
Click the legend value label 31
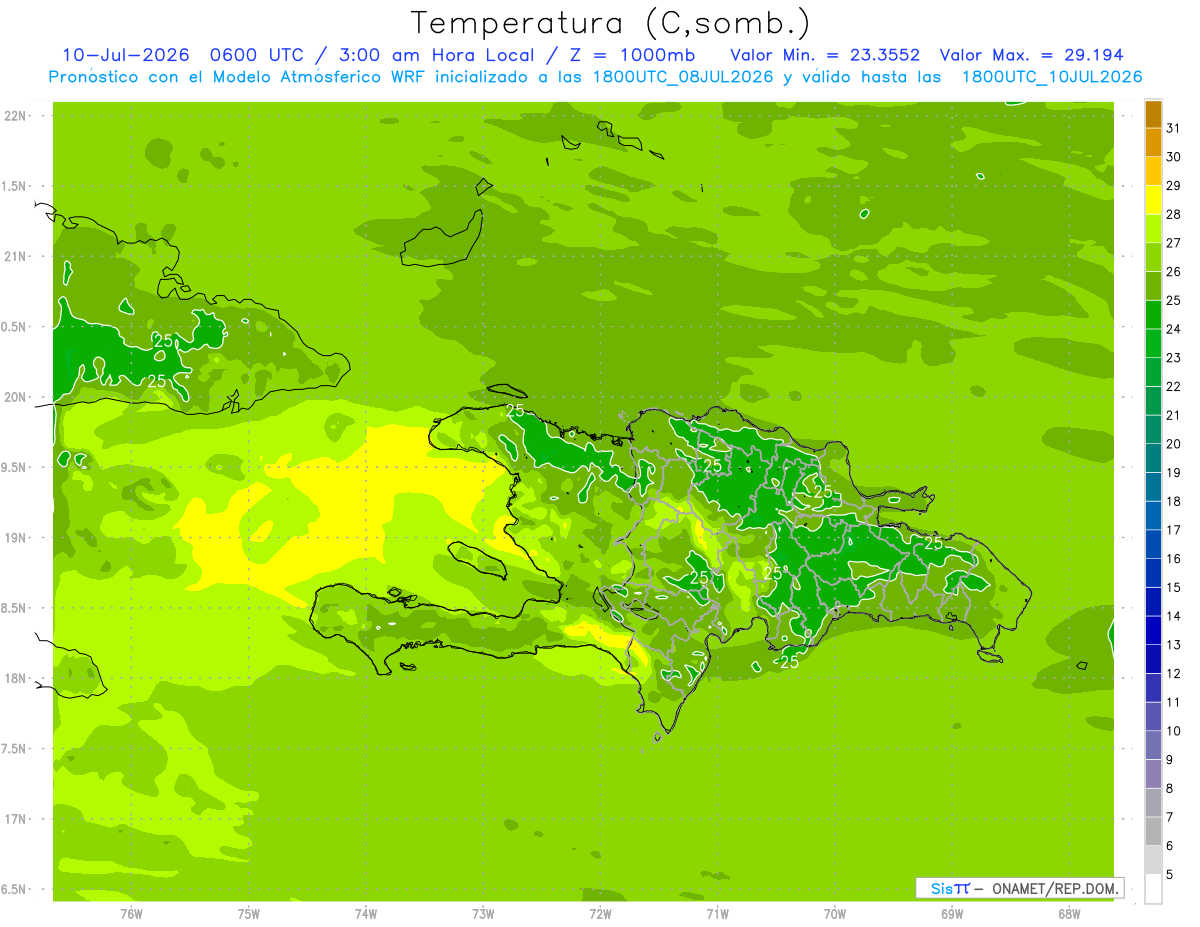click(1174, 128)
